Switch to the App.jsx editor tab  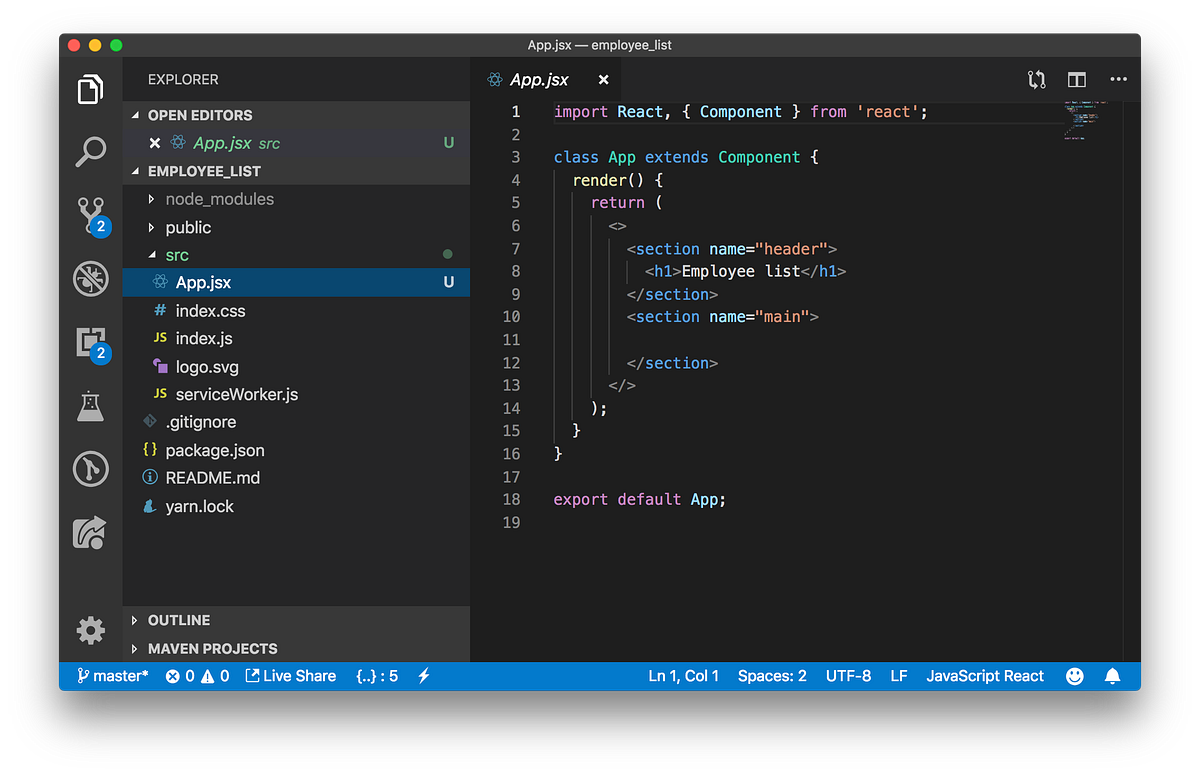540,79
